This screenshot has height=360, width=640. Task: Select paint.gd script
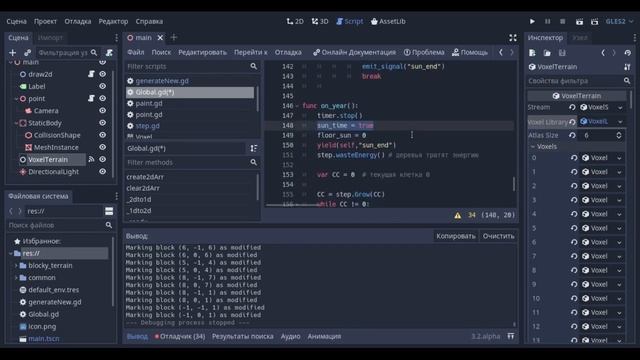point(149,104)
